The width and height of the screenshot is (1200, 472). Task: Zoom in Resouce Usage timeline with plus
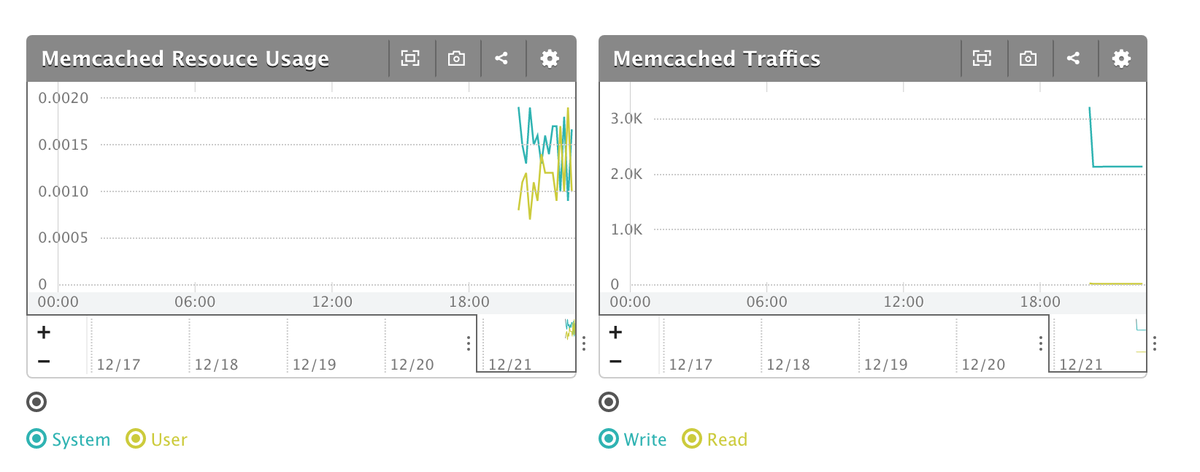(x=43, y=333)
